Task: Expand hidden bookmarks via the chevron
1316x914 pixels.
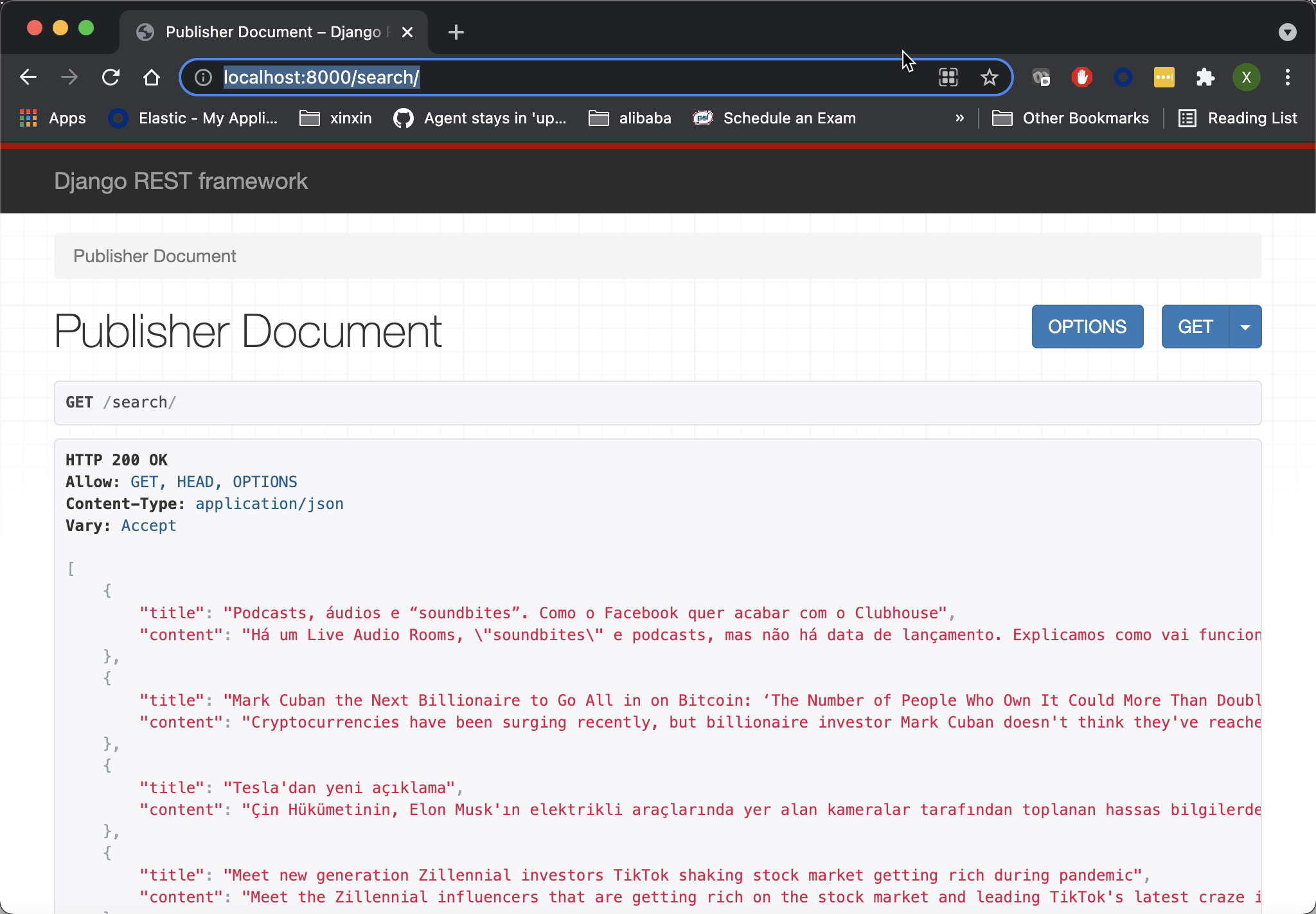Action: [x=959, y=118]
